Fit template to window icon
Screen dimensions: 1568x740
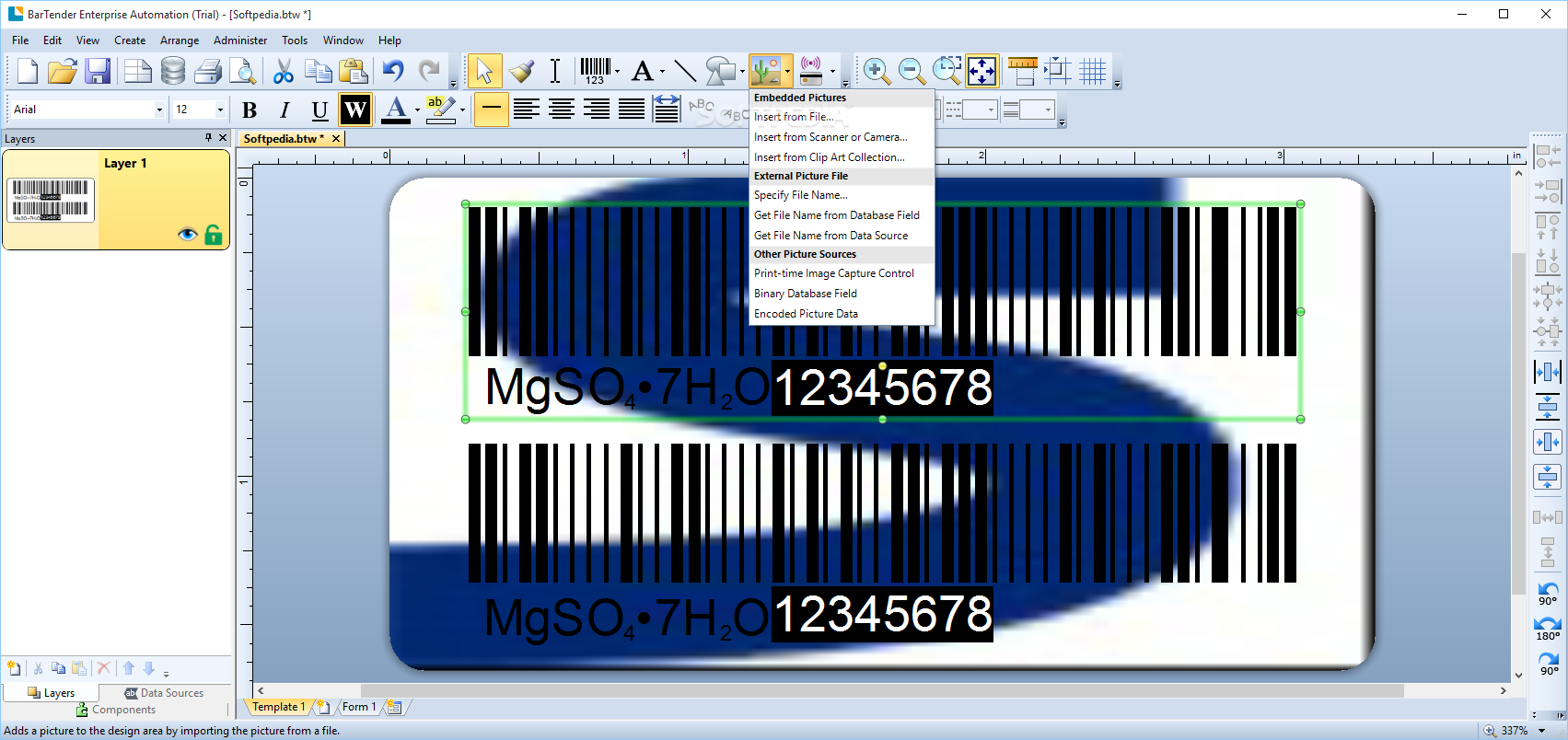pyautogui.click(x=981, y=71)
